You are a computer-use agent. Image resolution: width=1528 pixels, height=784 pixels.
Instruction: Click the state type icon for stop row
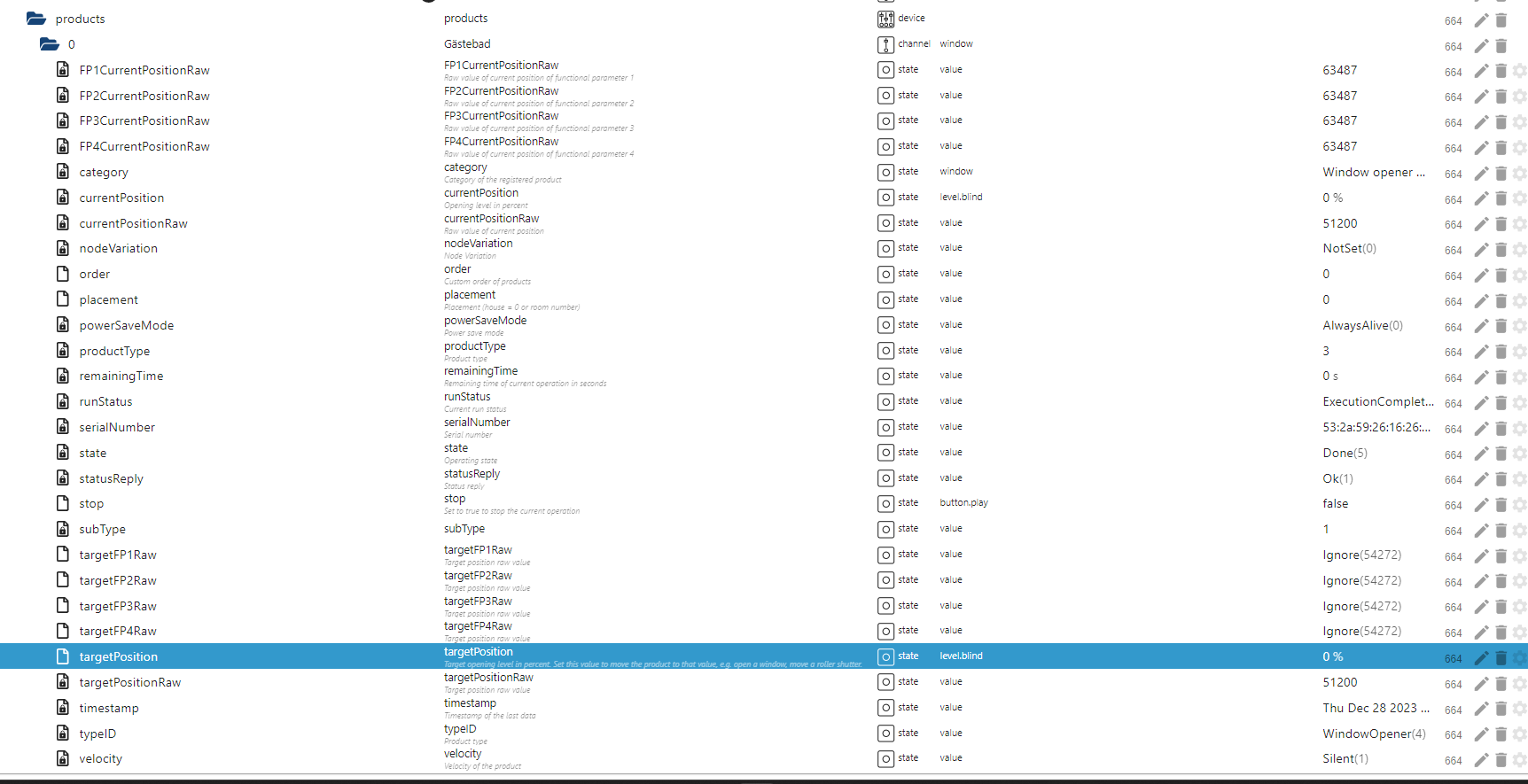click(885, 503)
